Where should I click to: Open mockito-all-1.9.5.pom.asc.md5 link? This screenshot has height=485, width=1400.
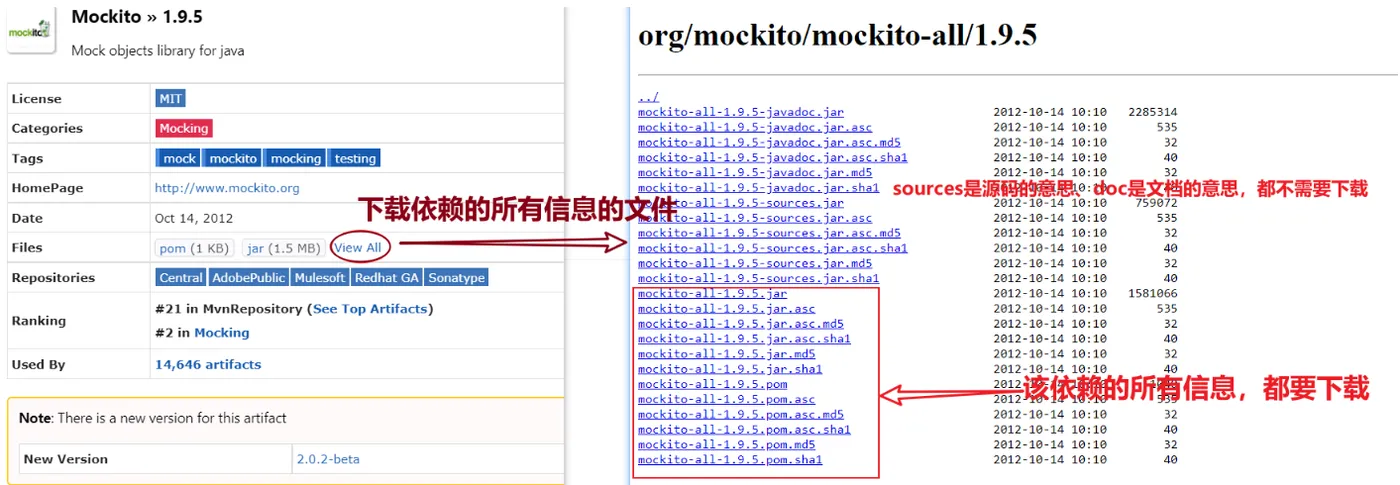coord(741,414)
